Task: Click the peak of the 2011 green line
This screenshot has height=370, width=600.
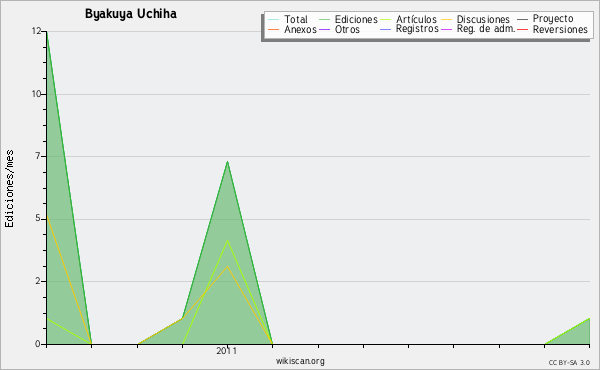Action: pyautogui.click(x=227, y=162)
